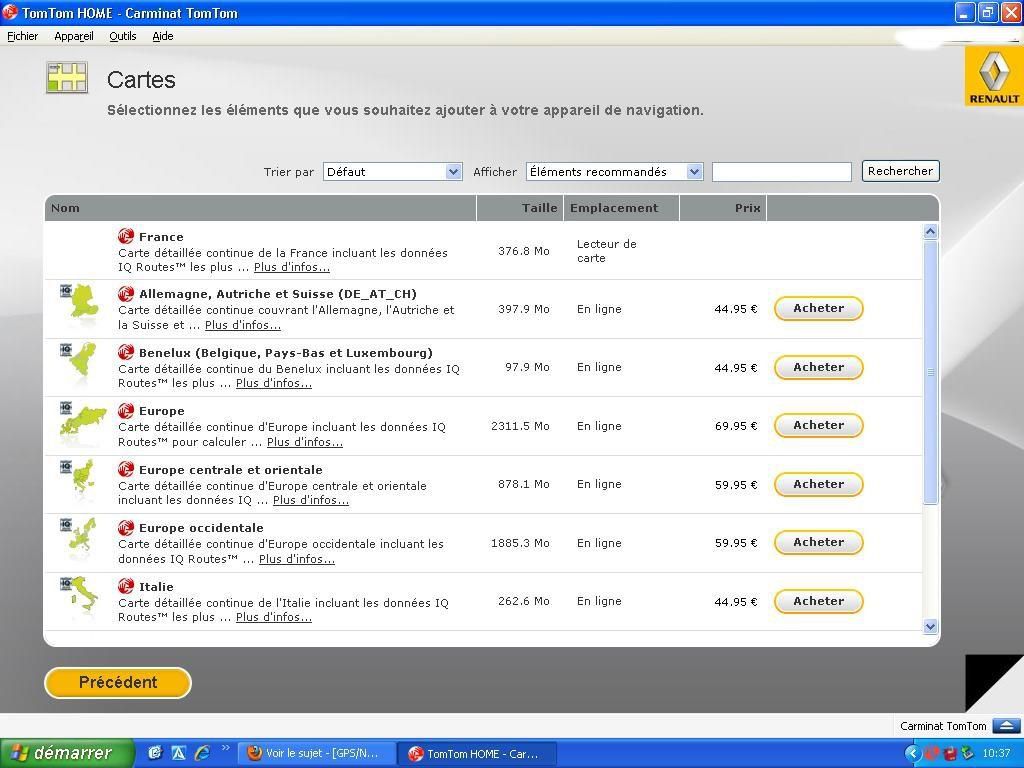
Task: Open the Afficher 'Éléments recommandés' dropdown
Action: 615,172
